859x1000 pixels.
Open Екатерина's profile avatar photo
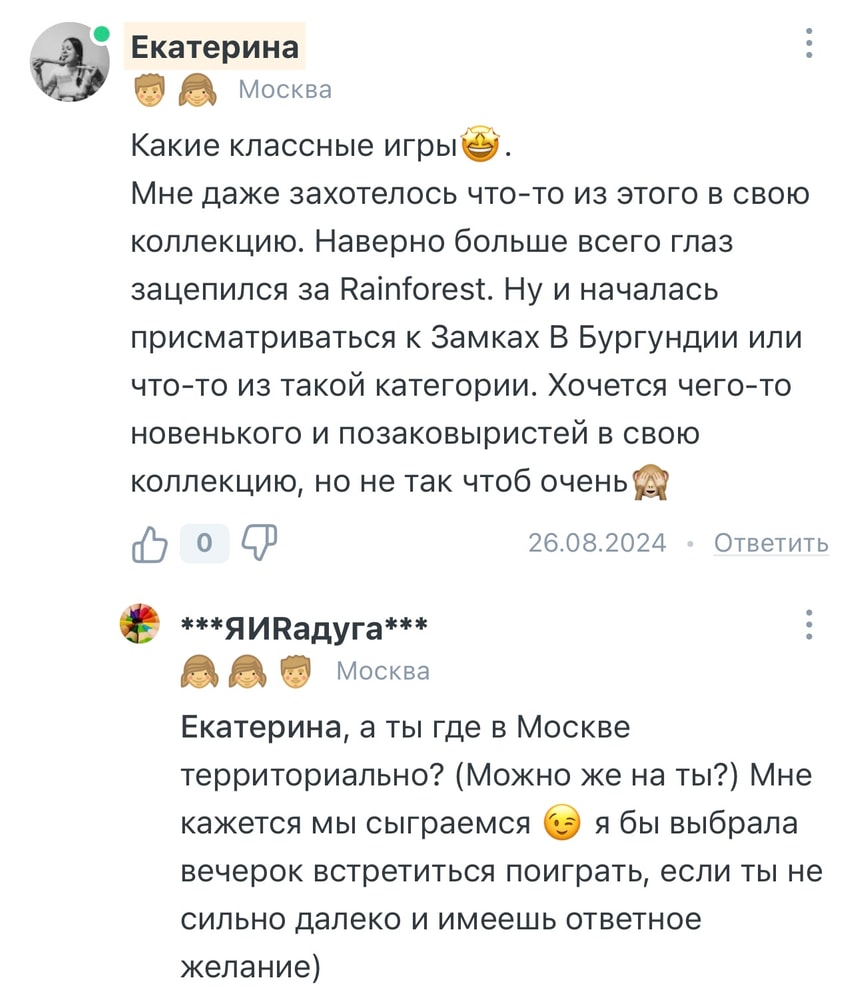pos(69,61)
